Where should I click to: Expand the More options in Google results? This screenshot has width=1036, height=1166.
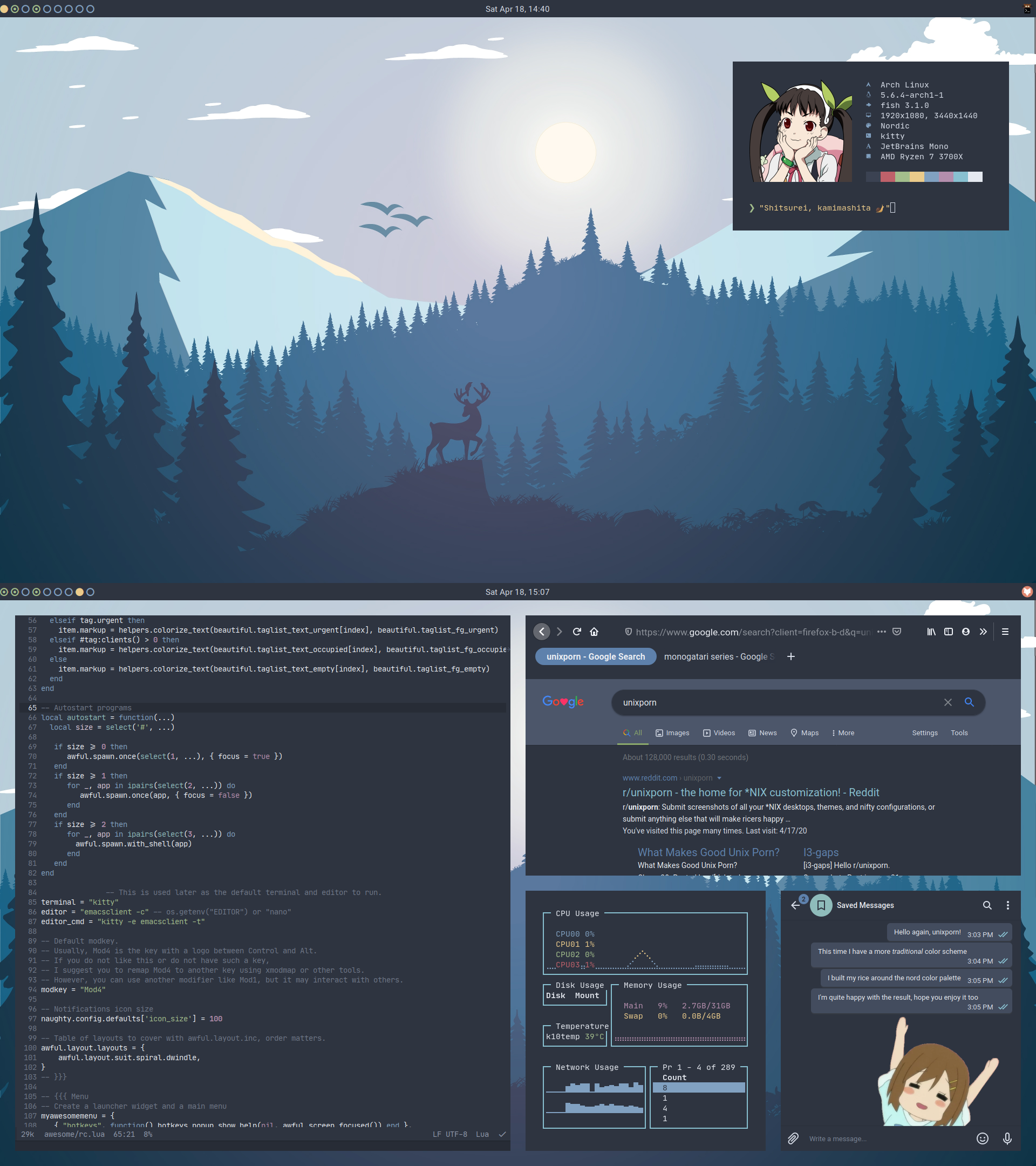point(843,733)
